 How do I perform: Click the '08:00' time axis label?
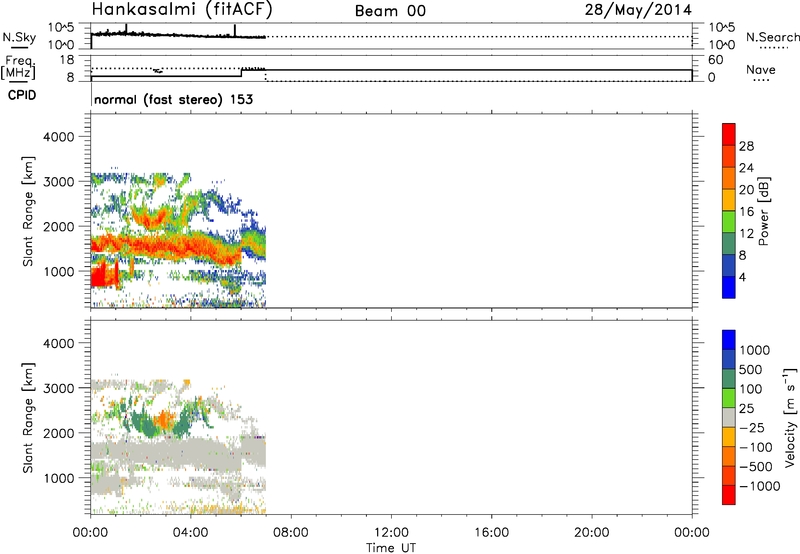291,533
